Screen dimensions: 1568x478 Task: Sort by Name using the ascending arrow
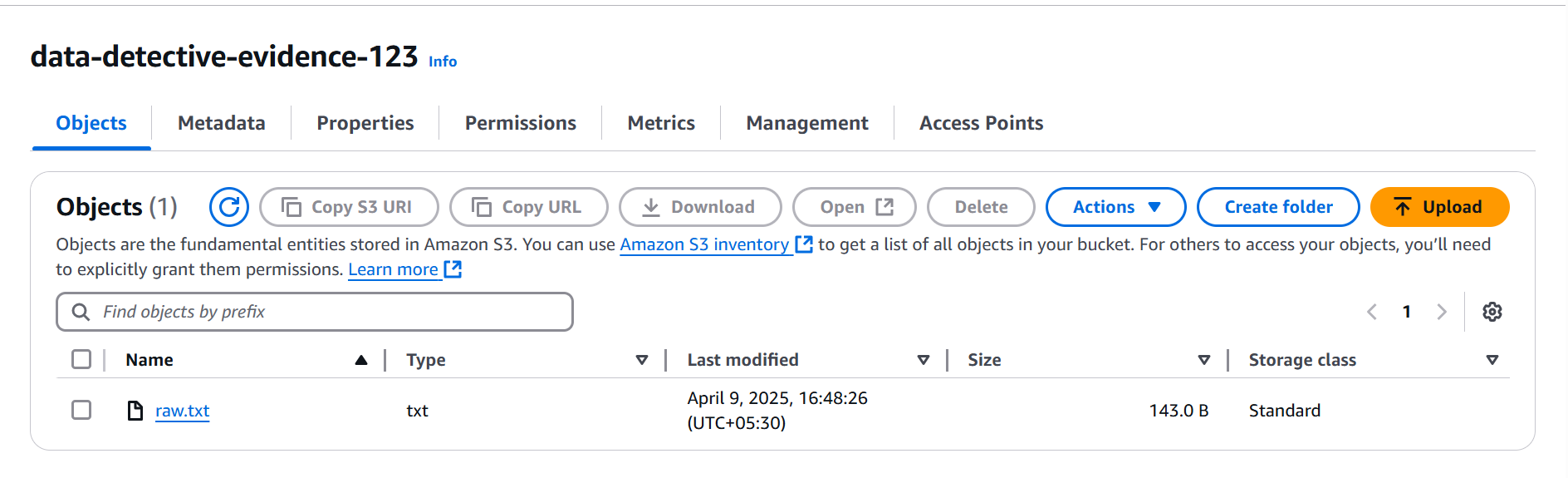361,360
